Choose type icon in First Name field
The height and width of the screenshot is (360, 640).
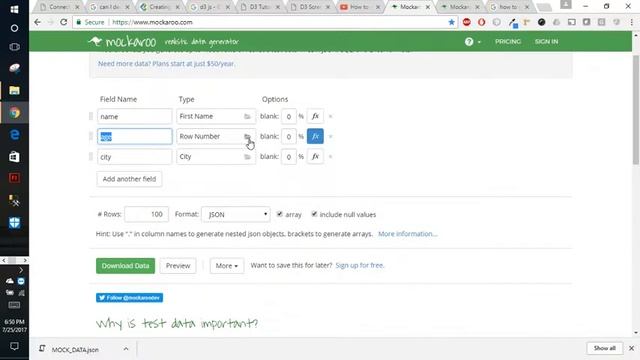point(247,116)
